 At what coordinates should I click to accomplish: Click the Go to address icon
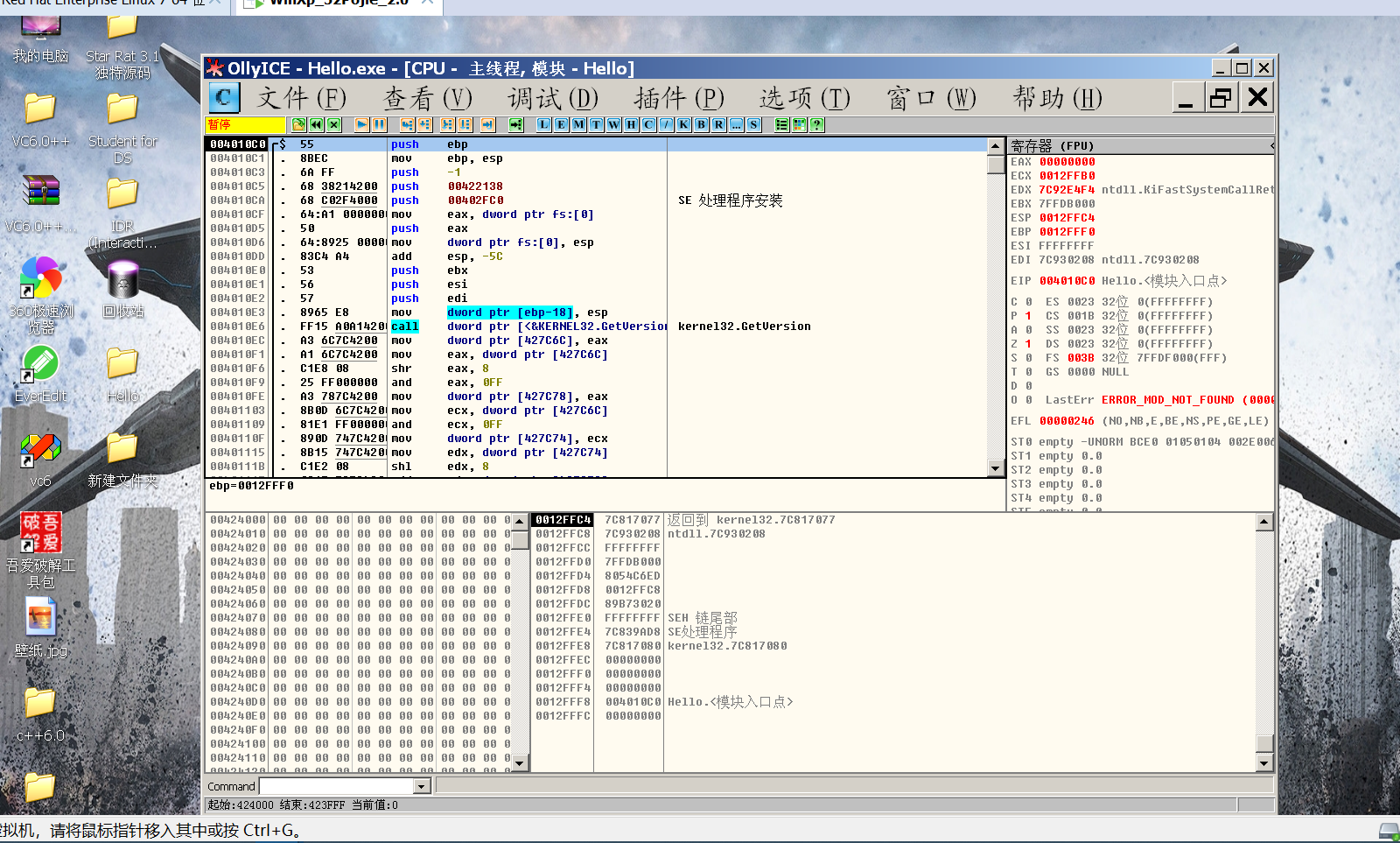pos(516,125)
